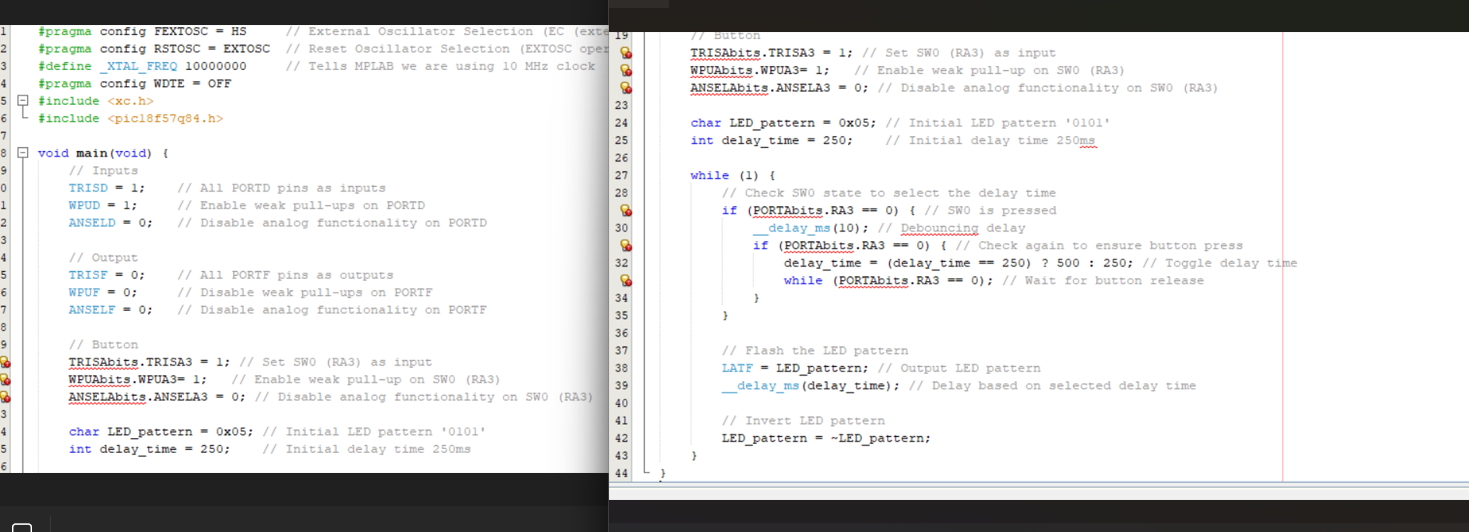Click the delay_time ternary toggle statement
The image size is (1469, 532).
[x=958, y=263]
